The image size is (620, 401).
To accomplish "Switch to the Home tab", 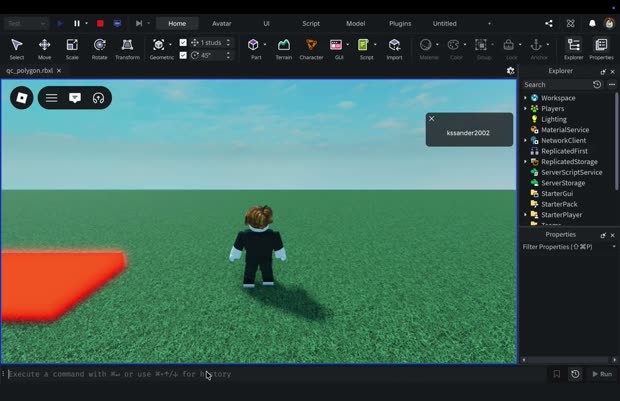I will pos(177,23).
